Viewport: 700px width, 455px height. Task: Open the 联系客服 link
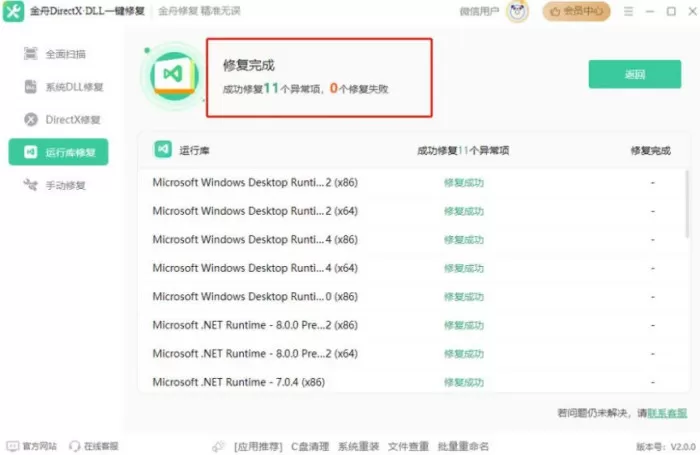[x=667, y=413]
